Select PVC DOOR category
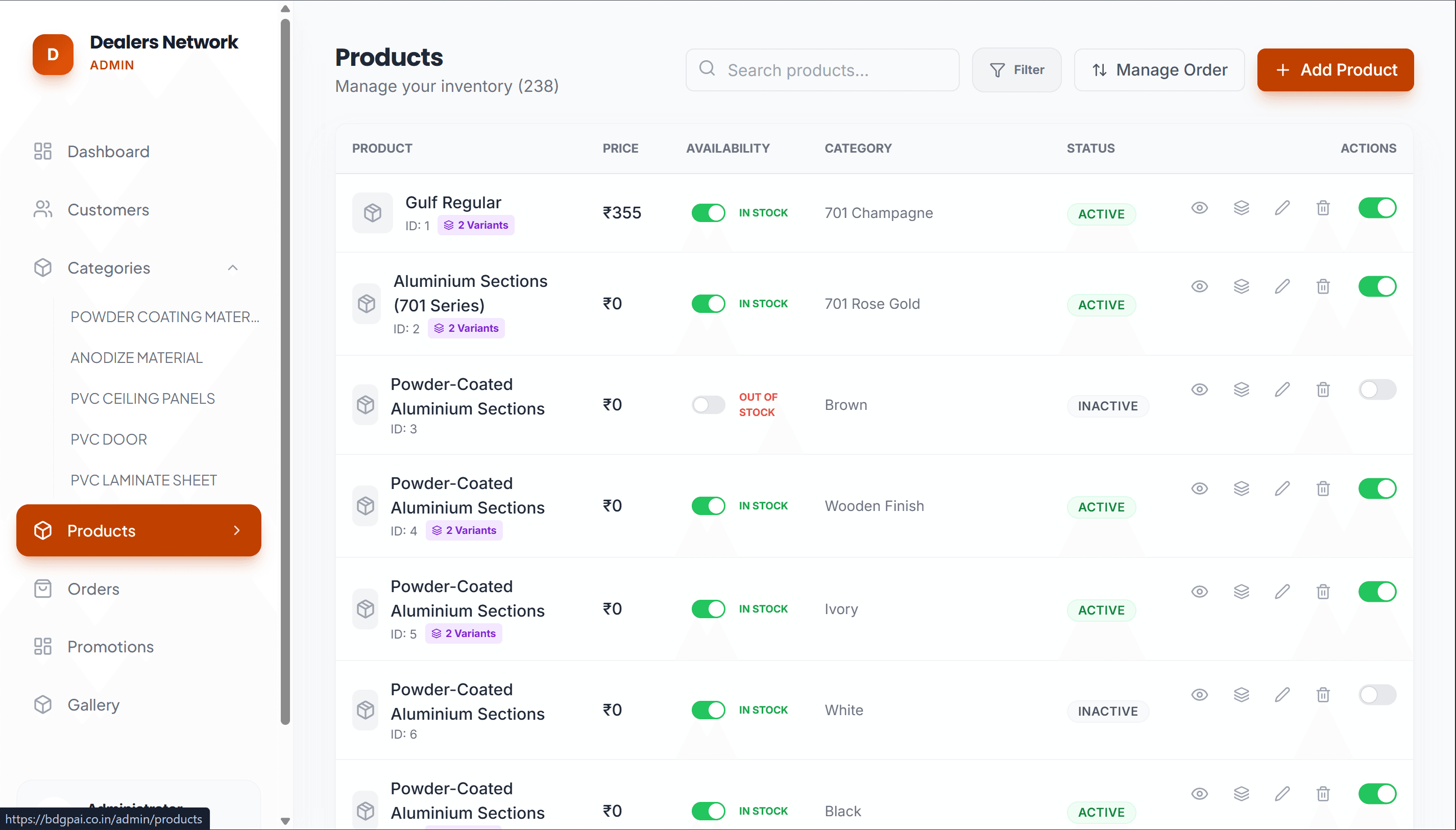 (108, 439)
